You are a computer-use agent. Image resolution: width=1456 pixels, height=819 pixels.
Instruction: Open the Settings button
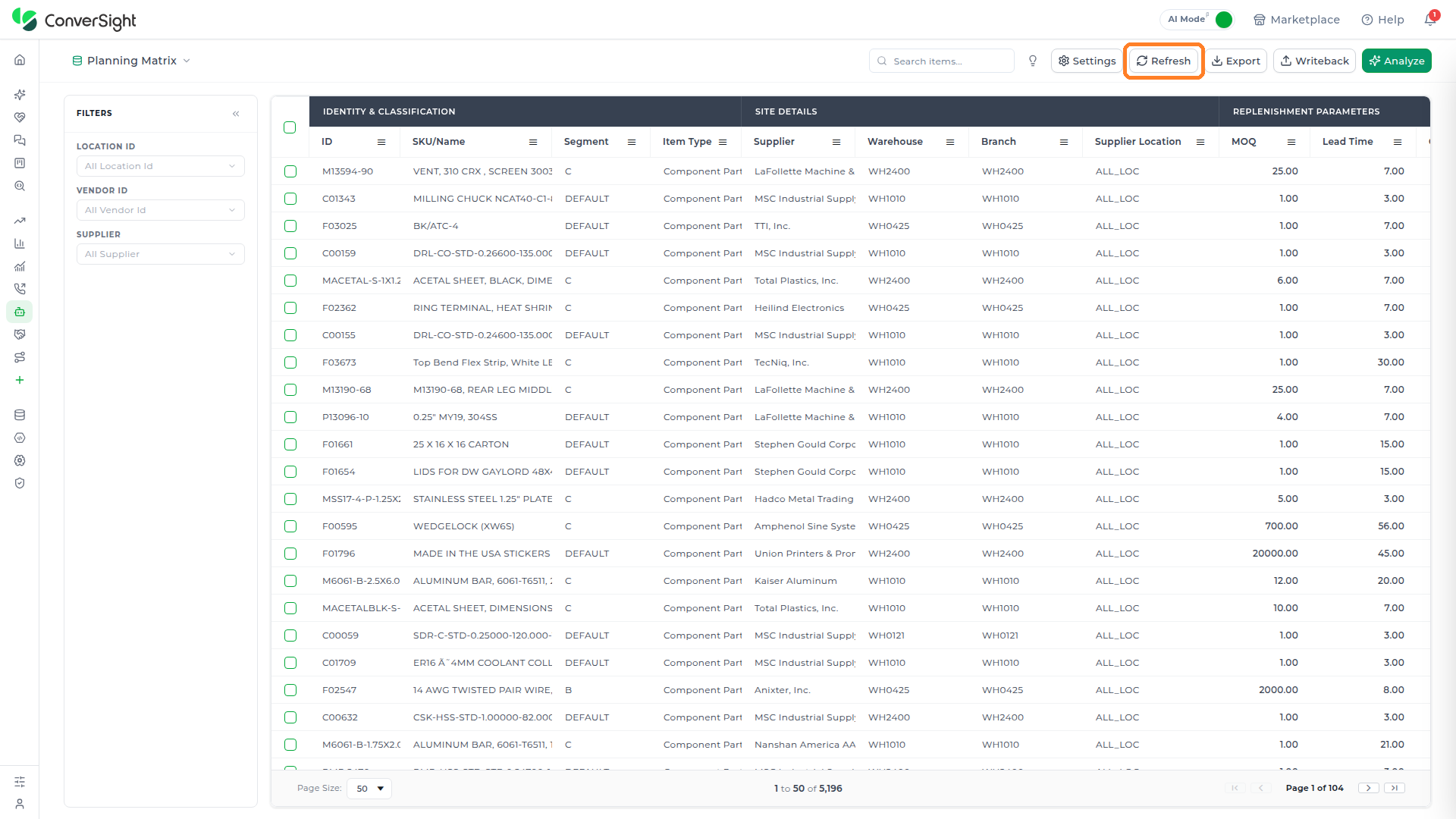[x=1087, y=61]
